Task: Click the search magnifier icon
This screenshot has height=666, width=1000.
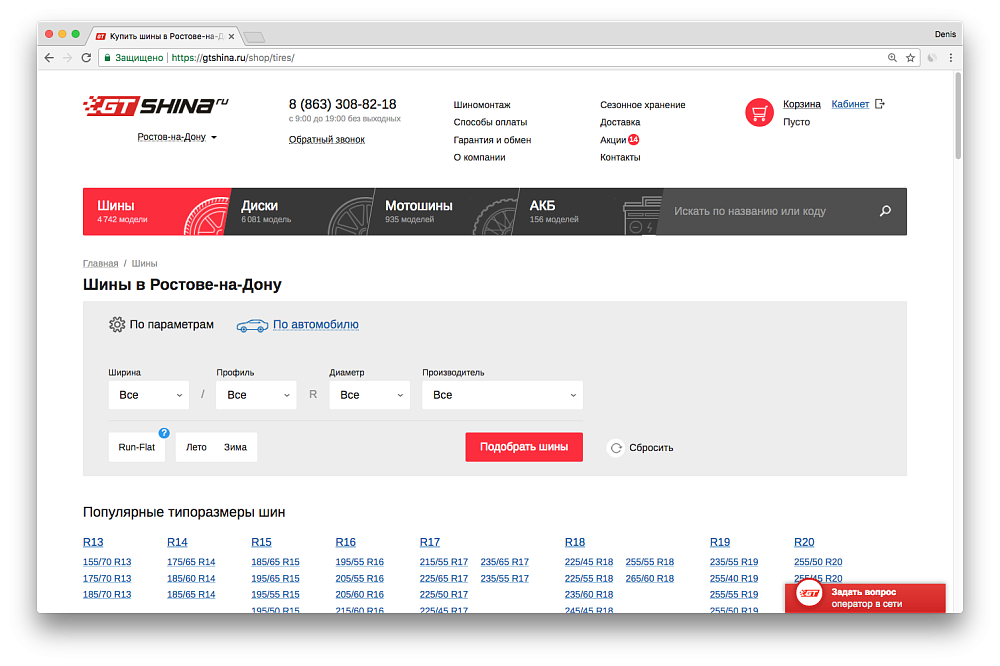Action: 885,211
